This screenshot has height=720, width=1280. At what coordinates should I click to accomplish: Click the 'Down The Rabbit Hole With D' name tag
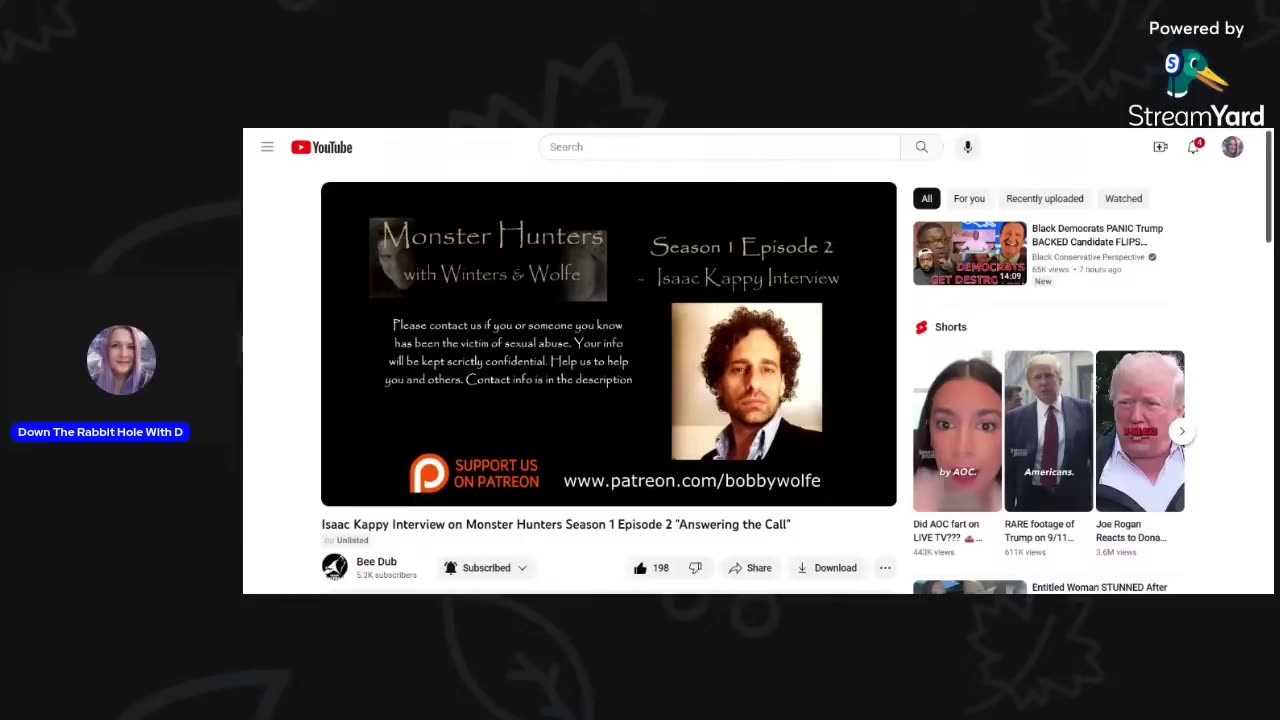(x=100, y=432)
